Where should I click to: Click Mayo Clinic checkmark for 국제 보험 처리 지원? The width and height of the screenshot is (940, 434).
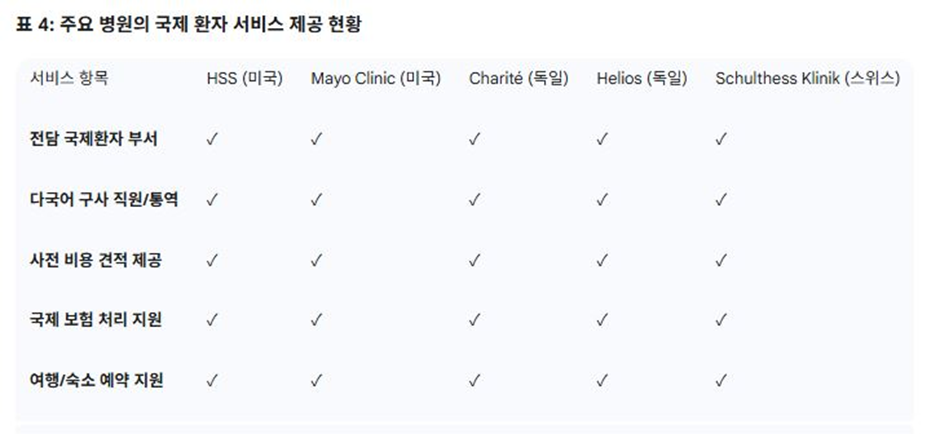(317, 320)
